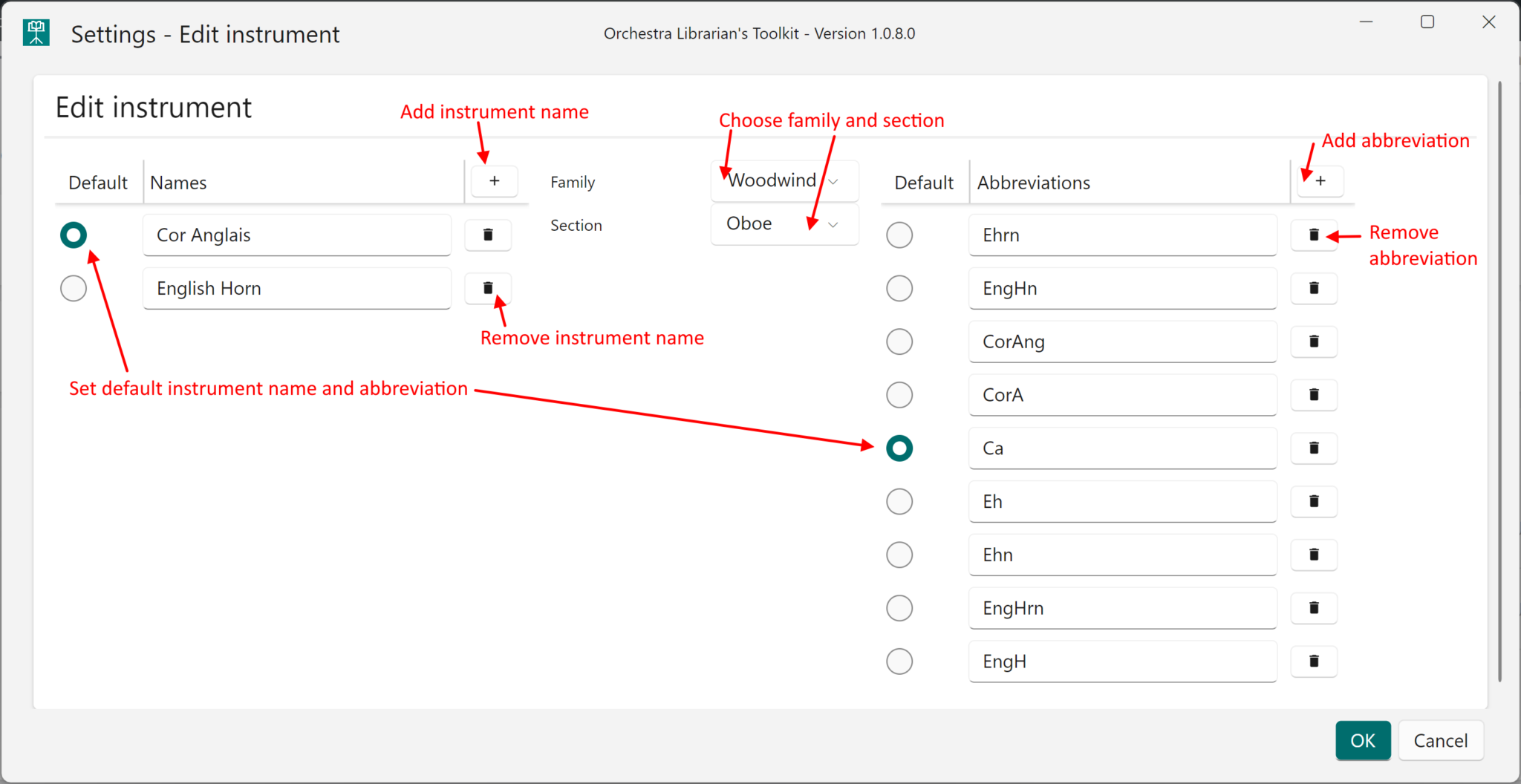Open the Family dropdown showing Woodwind
1521x784 pixels.
click(784, 180)
